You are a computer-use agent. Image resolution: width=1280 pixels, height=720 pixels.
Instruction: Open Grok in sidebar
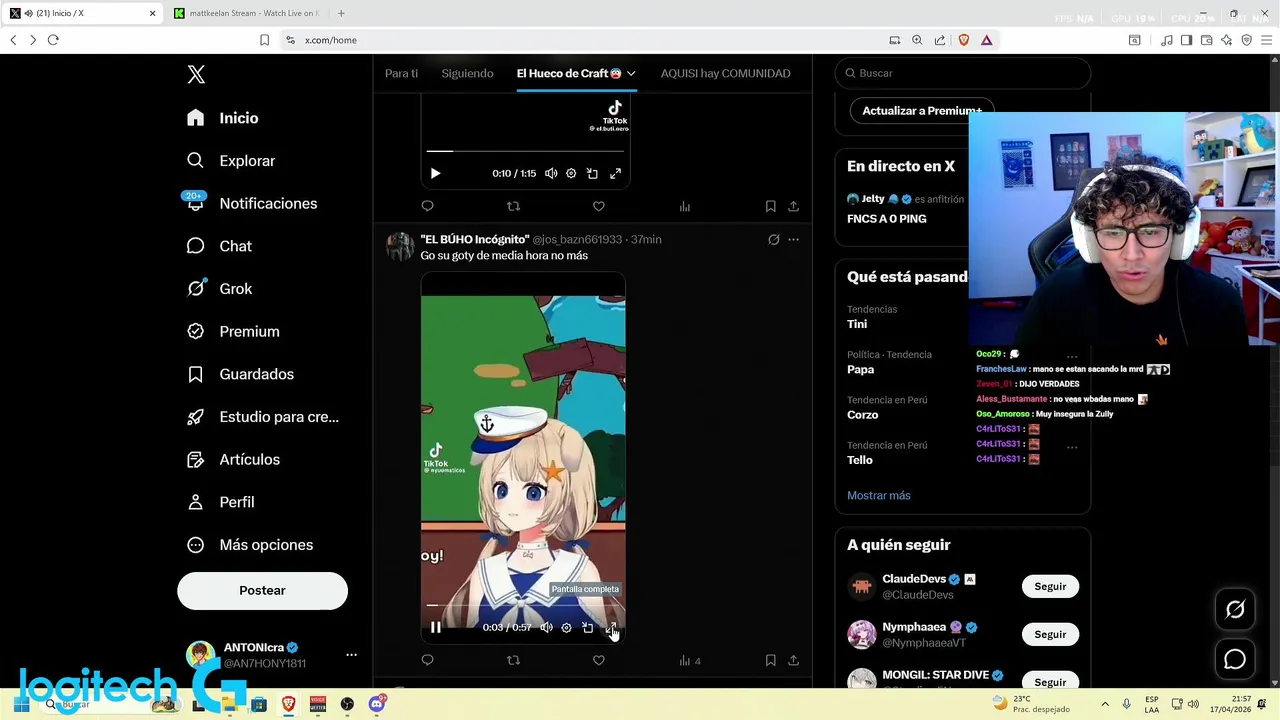(x=220, y=289)
